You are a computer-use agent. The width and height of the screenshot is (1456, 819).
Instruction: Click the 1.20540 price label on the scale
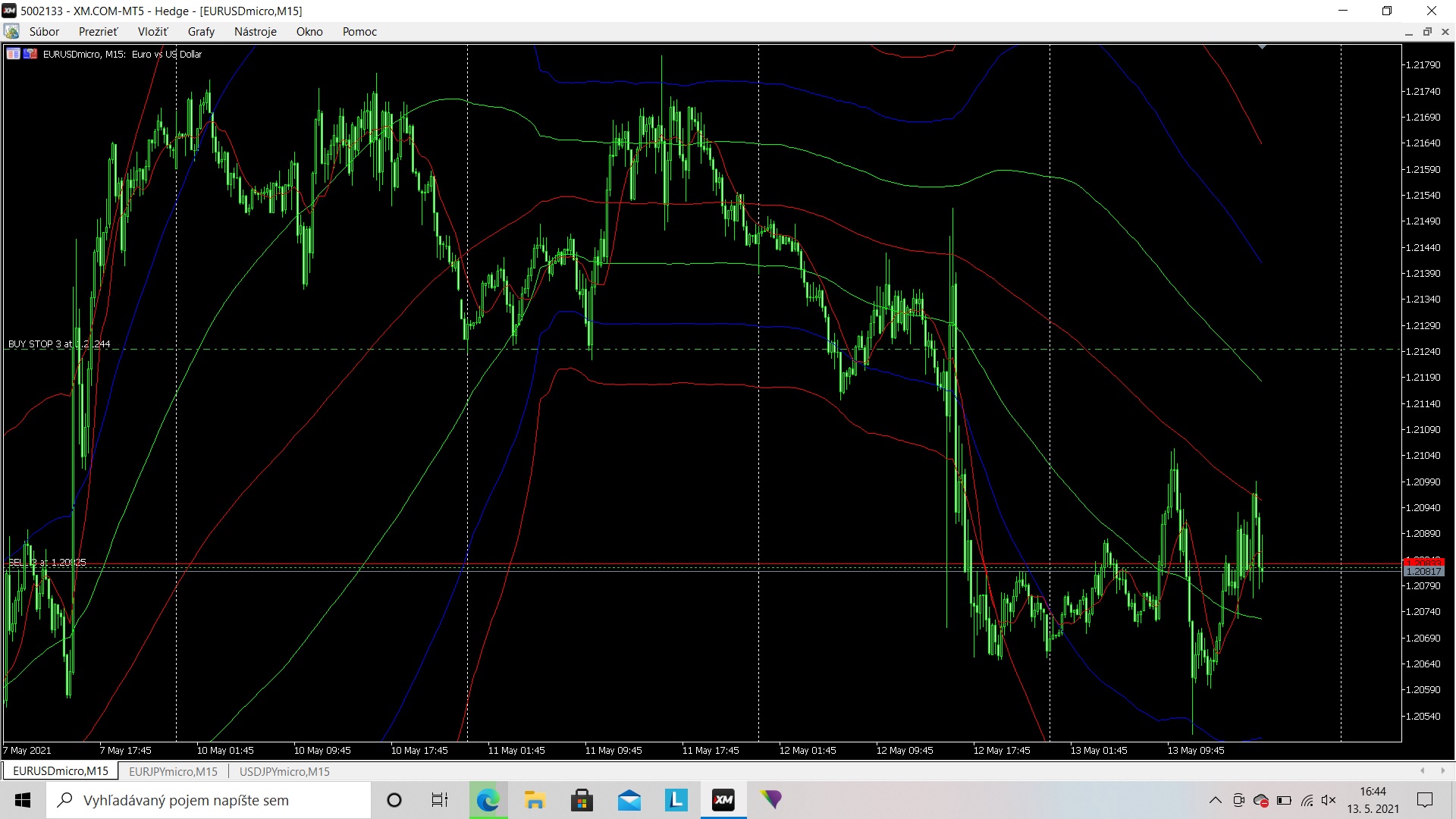1423,717
